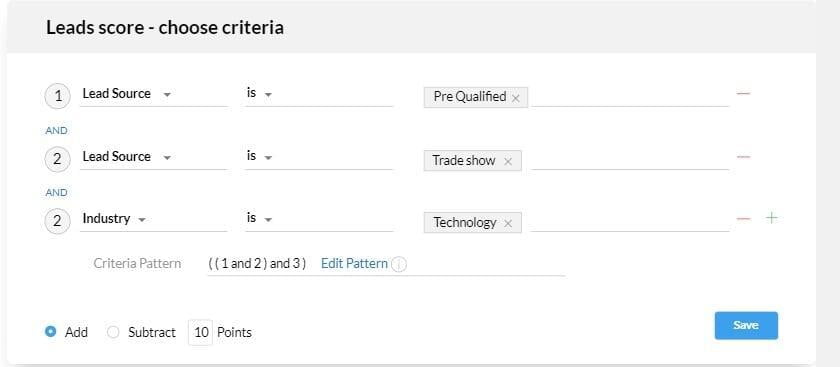Toggle the first AND connector
Screen dimensions: 840x367
tap(56, 131)
